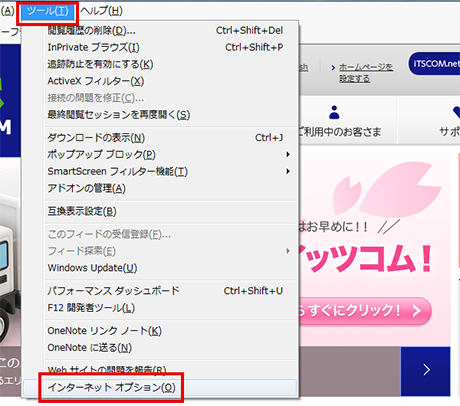Screen dimensions: 460x406
Task: Select インターネット オプション(O) menu entry
Action: pos(160,388)
